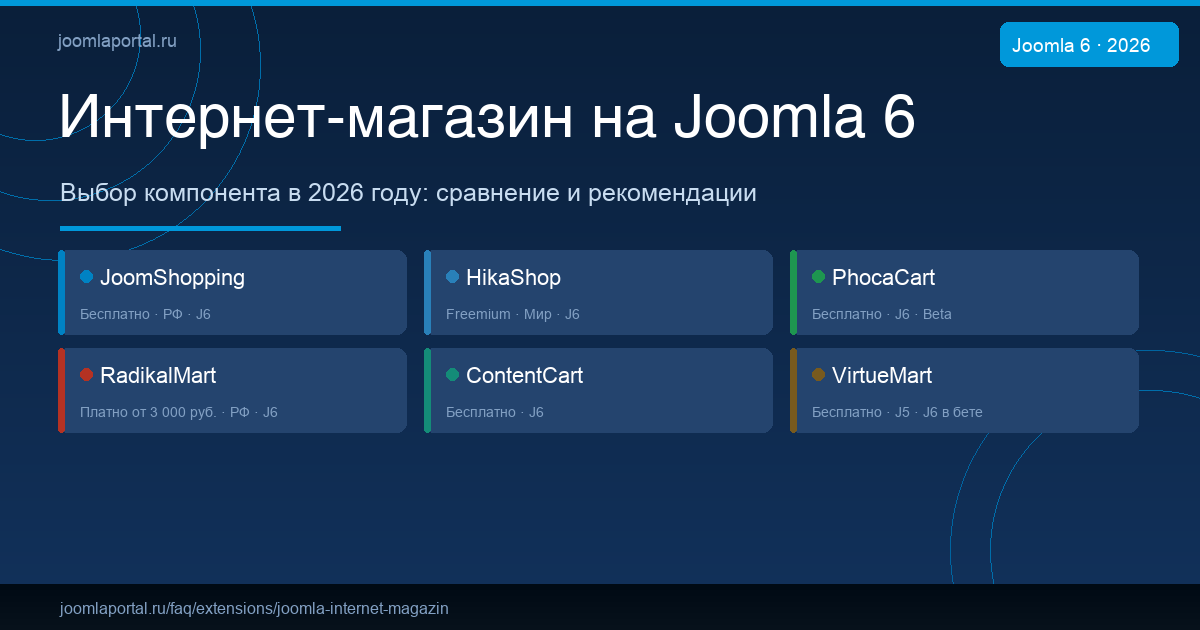Click the green dot beside PhocaCart
The image size is (1200, 630).
819,277
